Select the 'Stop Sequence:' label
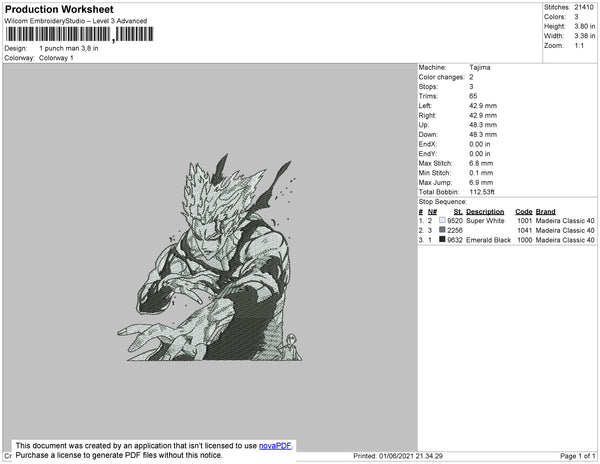 click(x=442, y=202)
